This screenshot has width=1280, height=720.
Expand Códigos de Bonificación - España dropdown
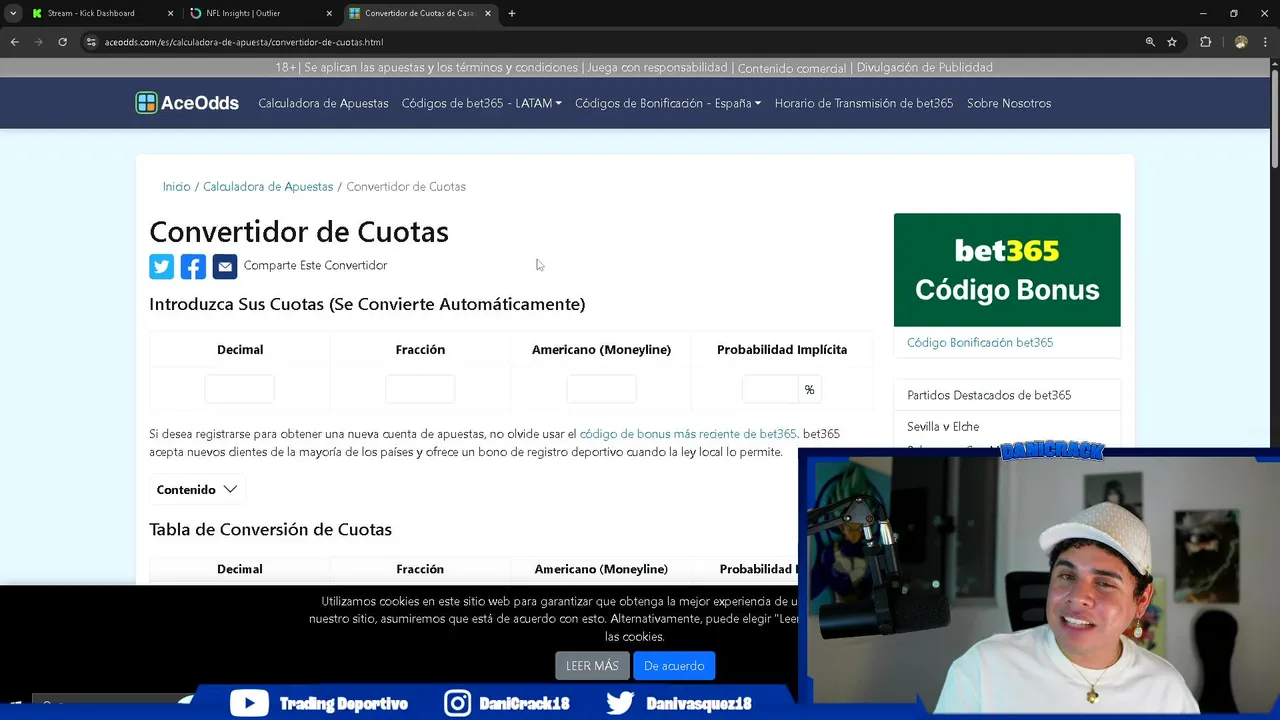click(x=668, y=103)
